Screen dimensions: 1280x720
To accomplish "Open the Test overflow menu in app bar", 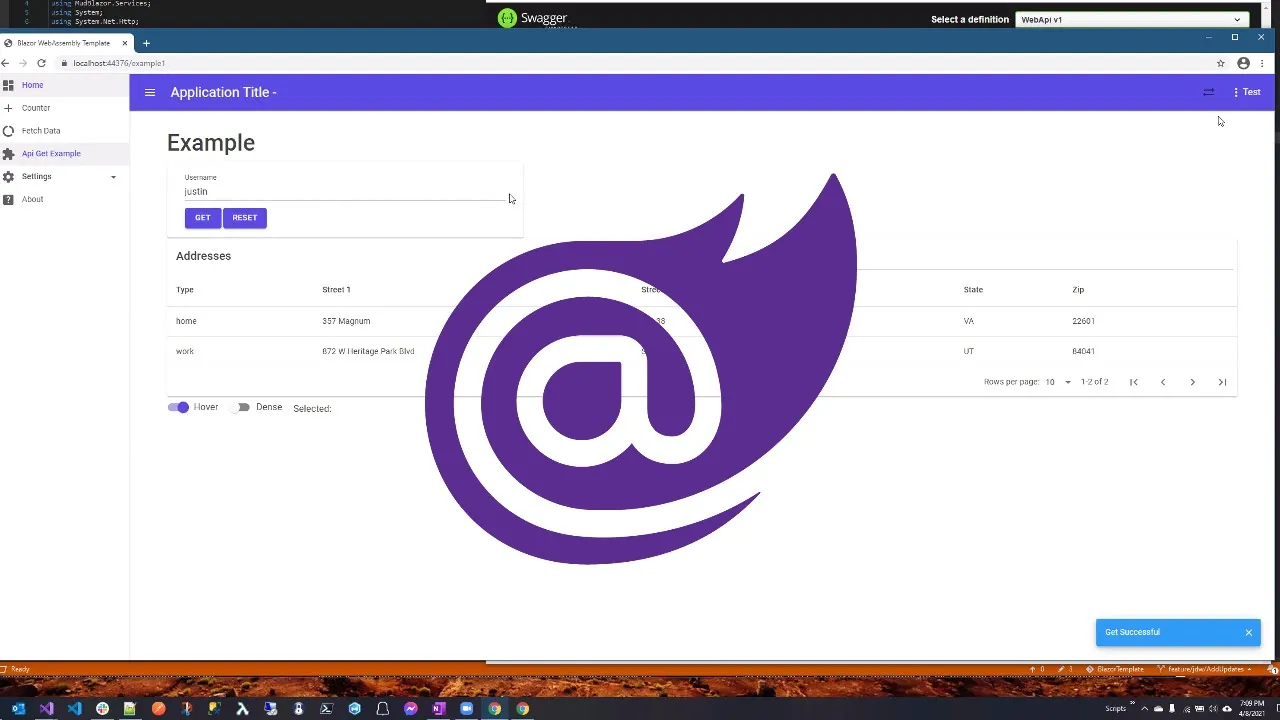I will tap(1246, 92).
